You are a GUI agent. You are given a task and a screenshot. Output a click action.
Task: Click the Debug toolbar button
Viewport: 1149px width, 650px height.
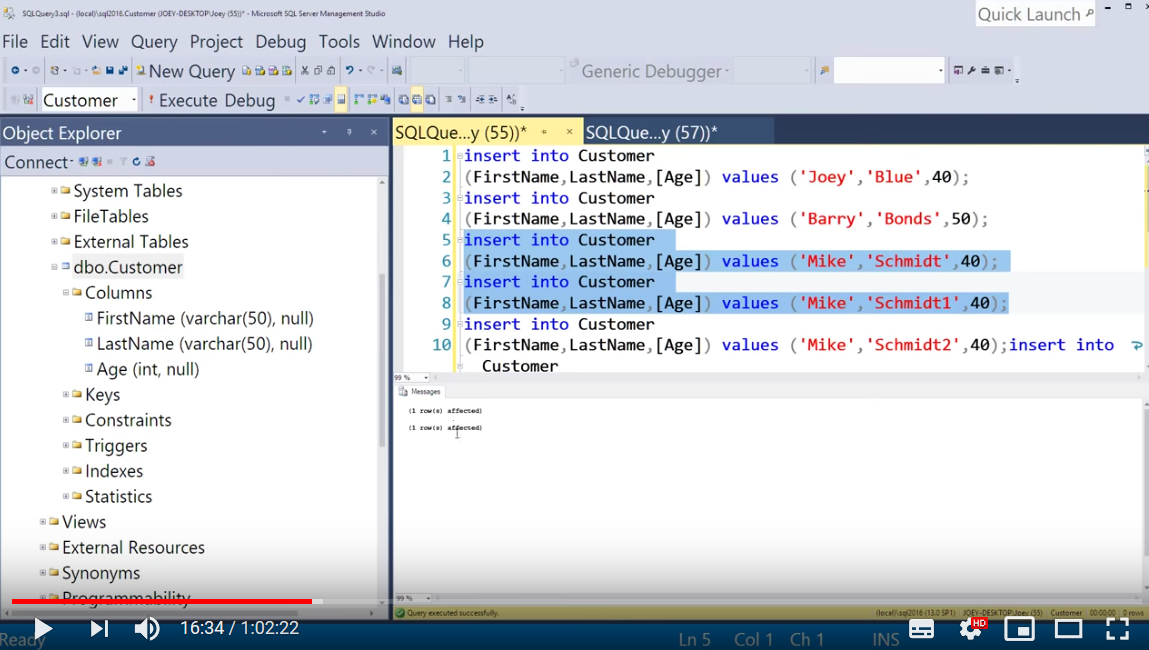pos(250,100)
